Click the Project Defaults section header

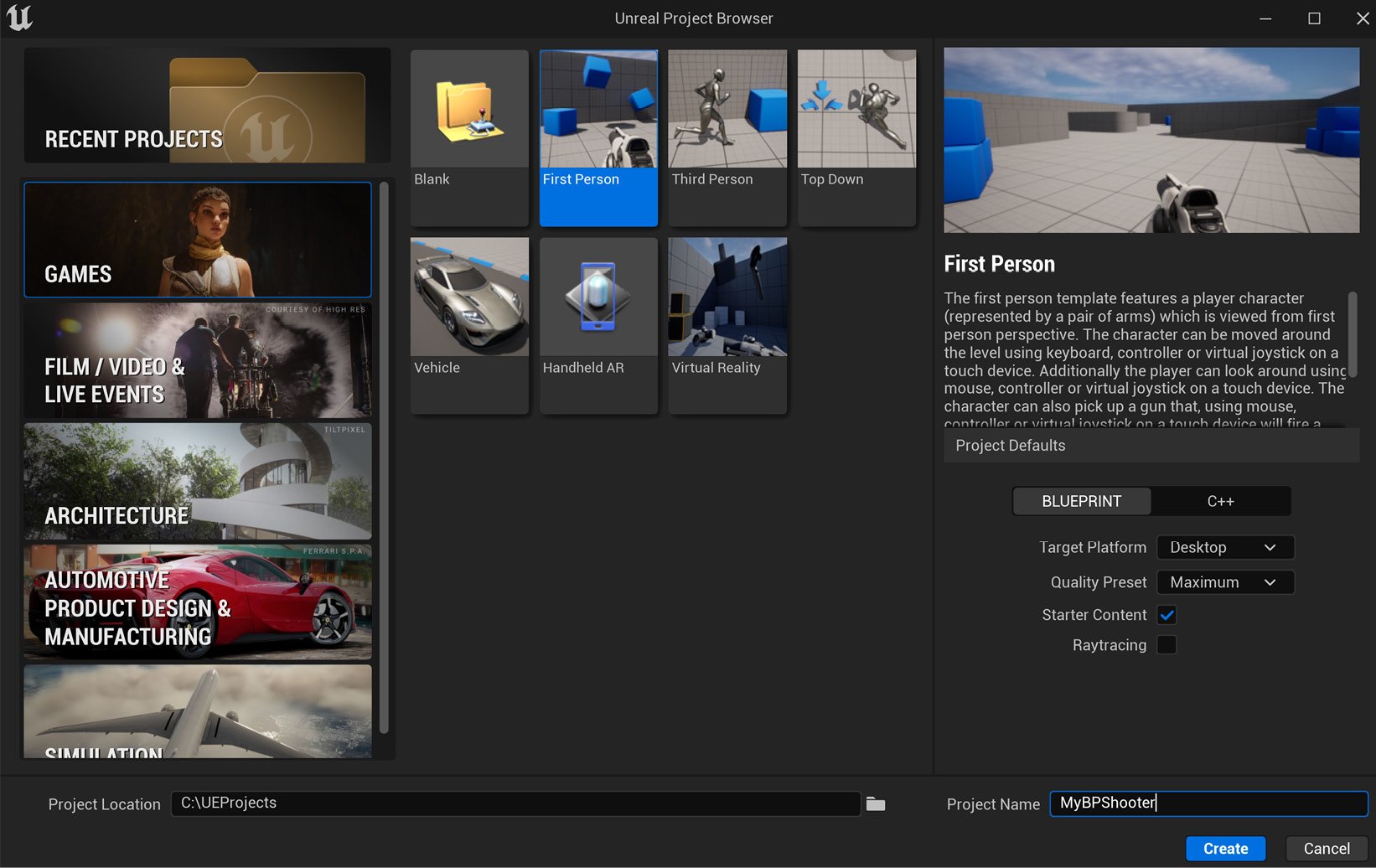point(1151,446)
